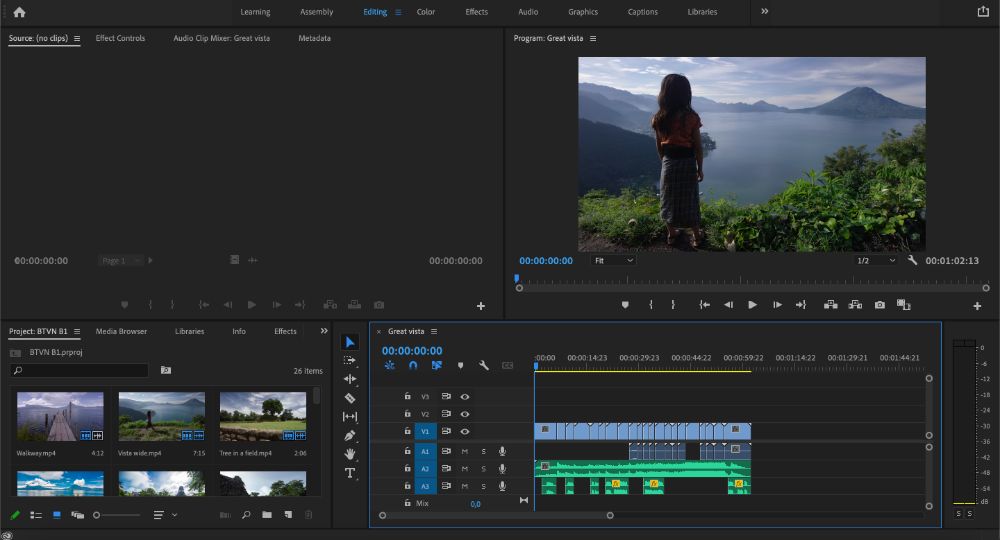Mute audio track A1
The height and width of the screenshot is (540, 1000).
click(464, 451)
